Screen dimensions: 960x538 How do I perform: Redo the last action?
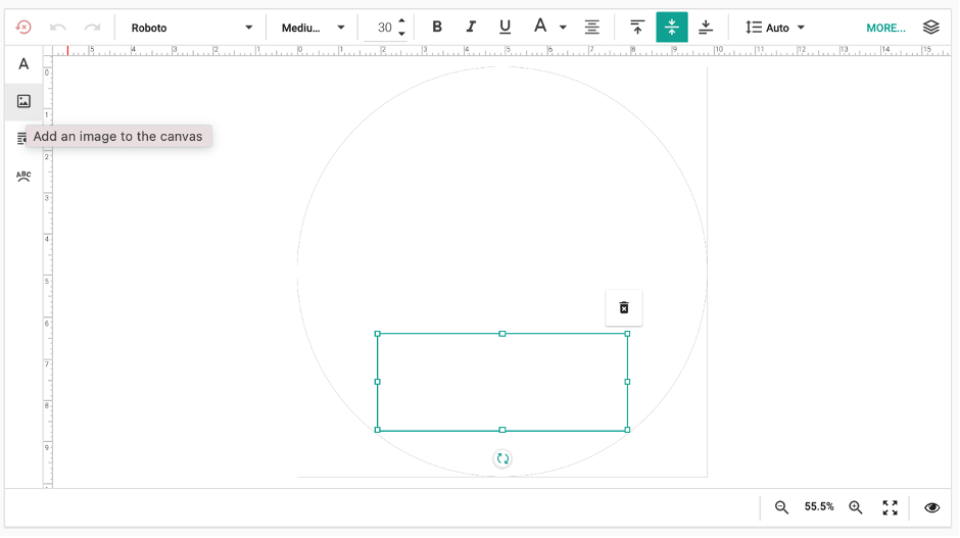click(x=92, y=28)
